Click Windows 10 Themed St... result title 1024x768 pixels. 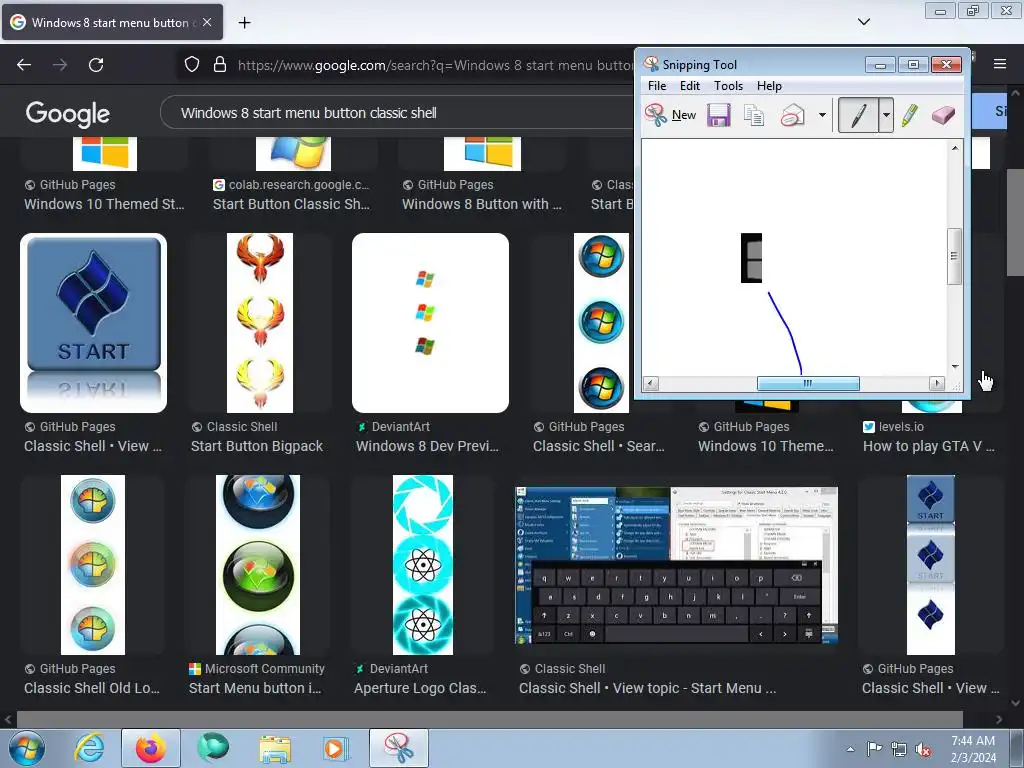104,204
